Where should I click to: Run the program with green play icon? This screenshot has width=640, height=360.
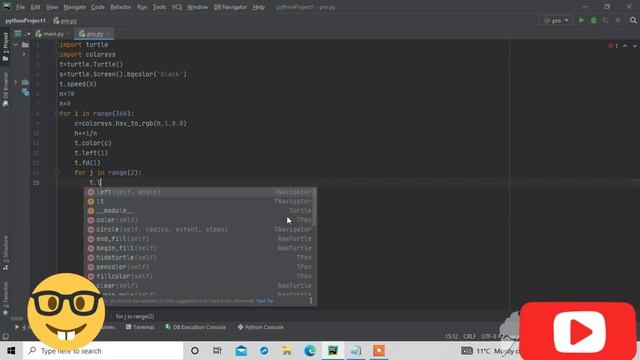pos(581,20)
